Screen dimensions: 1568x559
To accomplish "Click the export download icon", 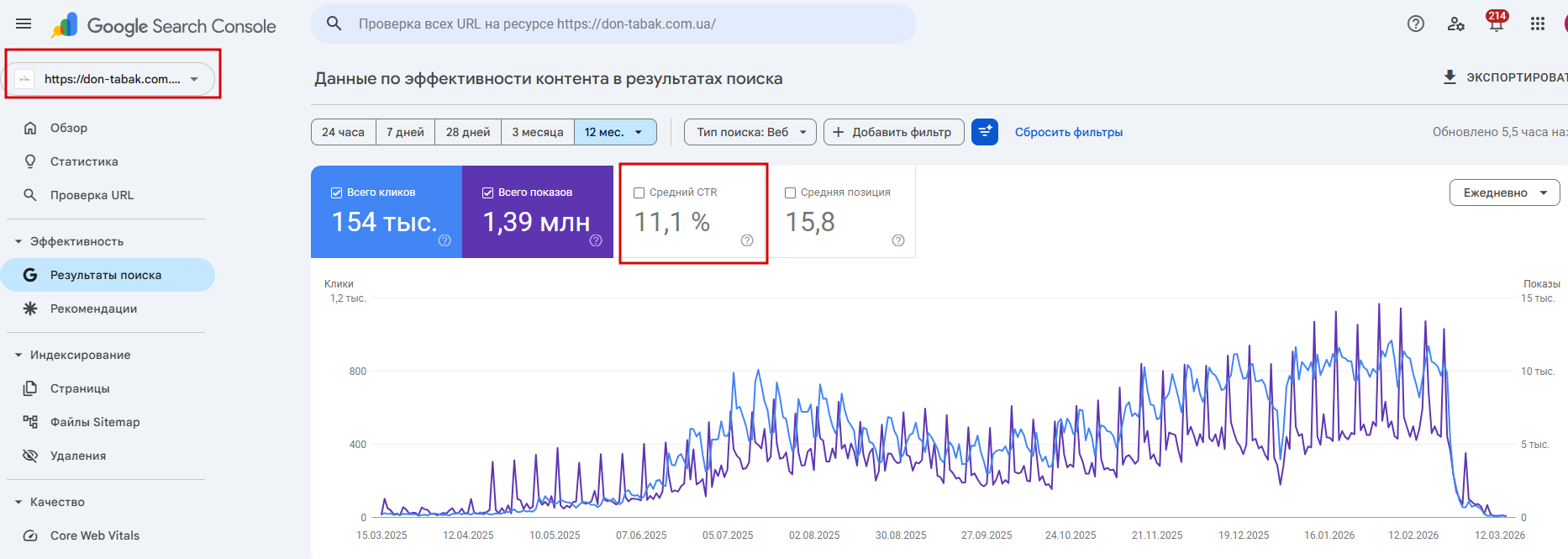I will [x=1450, y=77].
